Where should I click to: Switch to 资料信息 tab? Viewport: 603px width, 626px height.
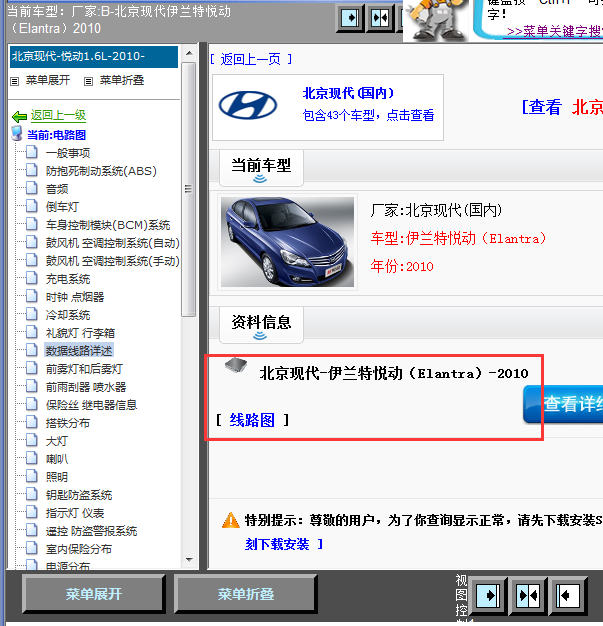(261, 325)
